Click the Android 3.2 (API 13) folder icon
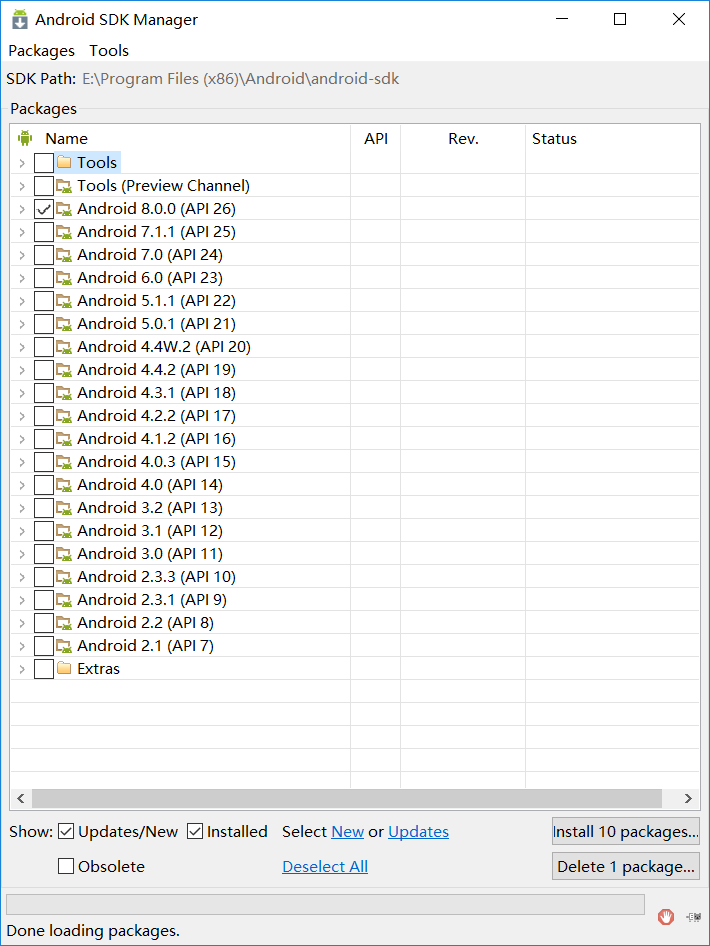Image resolution: width=710 pixels, height=946 pixels. click(x=64, y=507)
